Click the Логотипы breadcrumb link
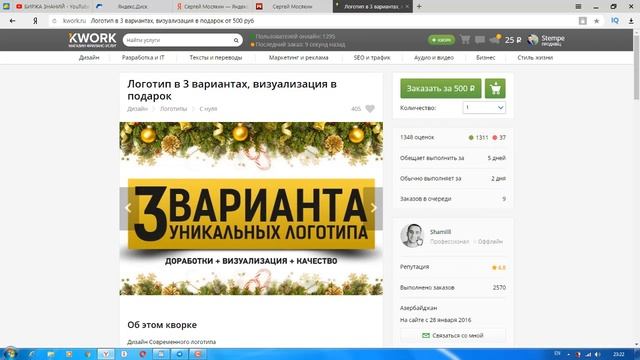640x360 pixels. [x=173, y=109]
